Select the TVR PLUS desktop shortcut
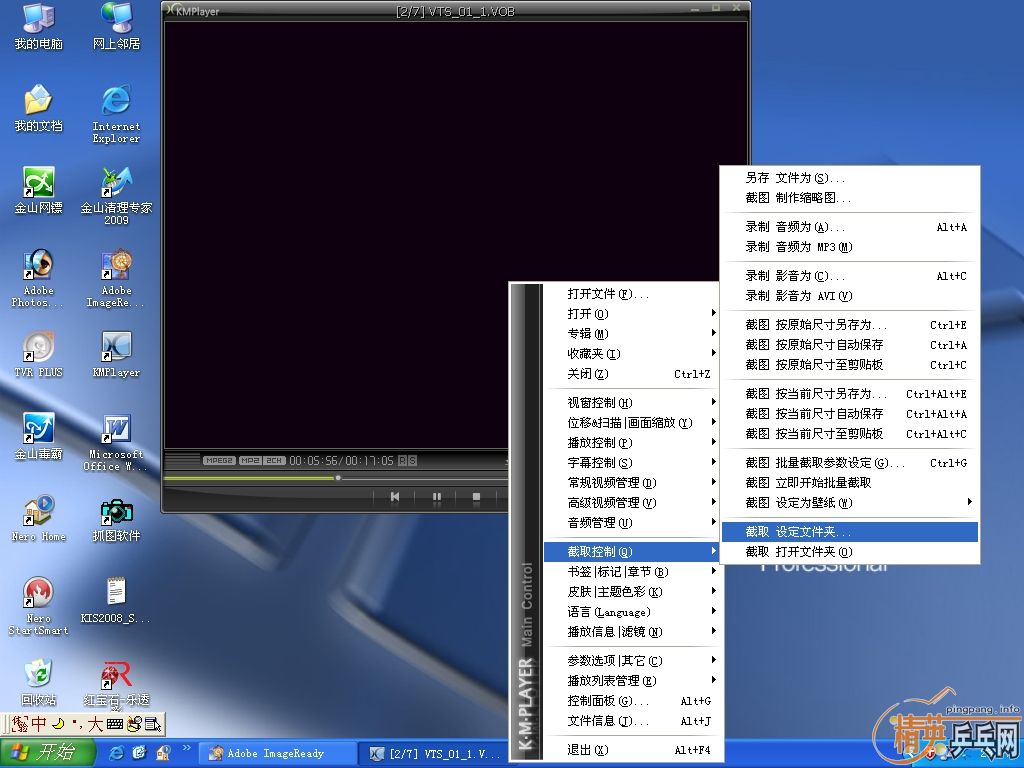Viewport: 1024px width, 768px height. 39,355
